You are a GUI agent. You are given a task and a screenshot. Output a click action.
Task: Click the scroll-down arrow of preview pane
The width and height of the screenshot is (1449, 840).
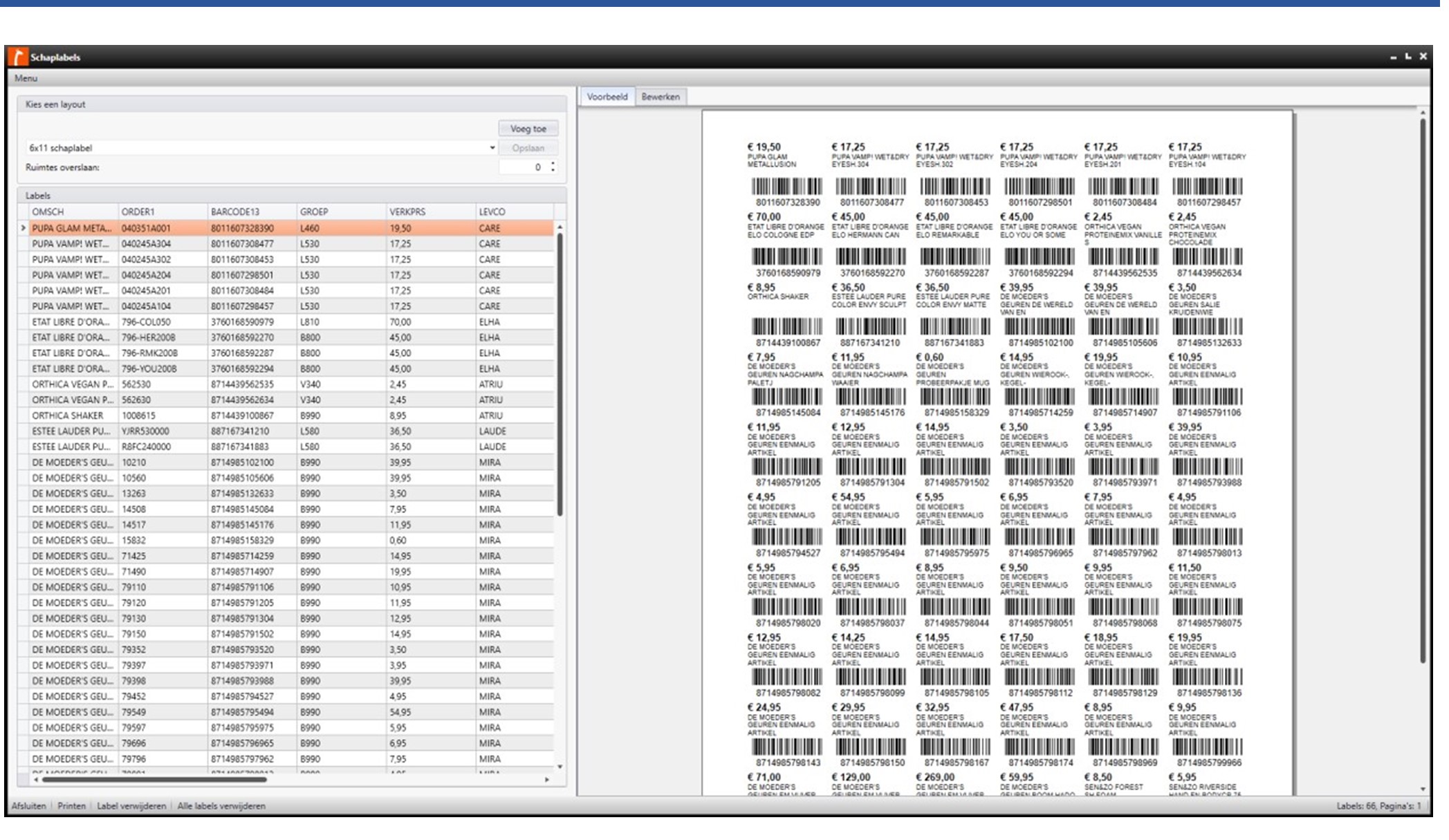tap(1422, 789)
